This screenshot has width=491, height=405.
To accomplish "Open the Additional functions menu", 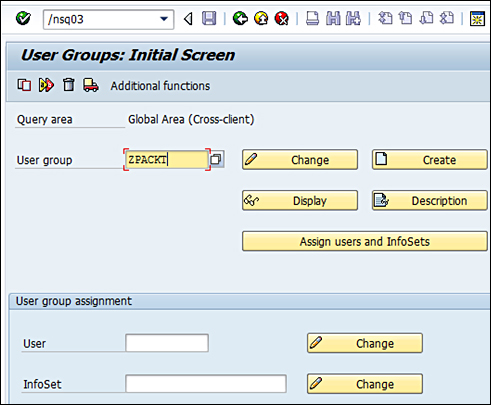I will (x=160, y=86).
